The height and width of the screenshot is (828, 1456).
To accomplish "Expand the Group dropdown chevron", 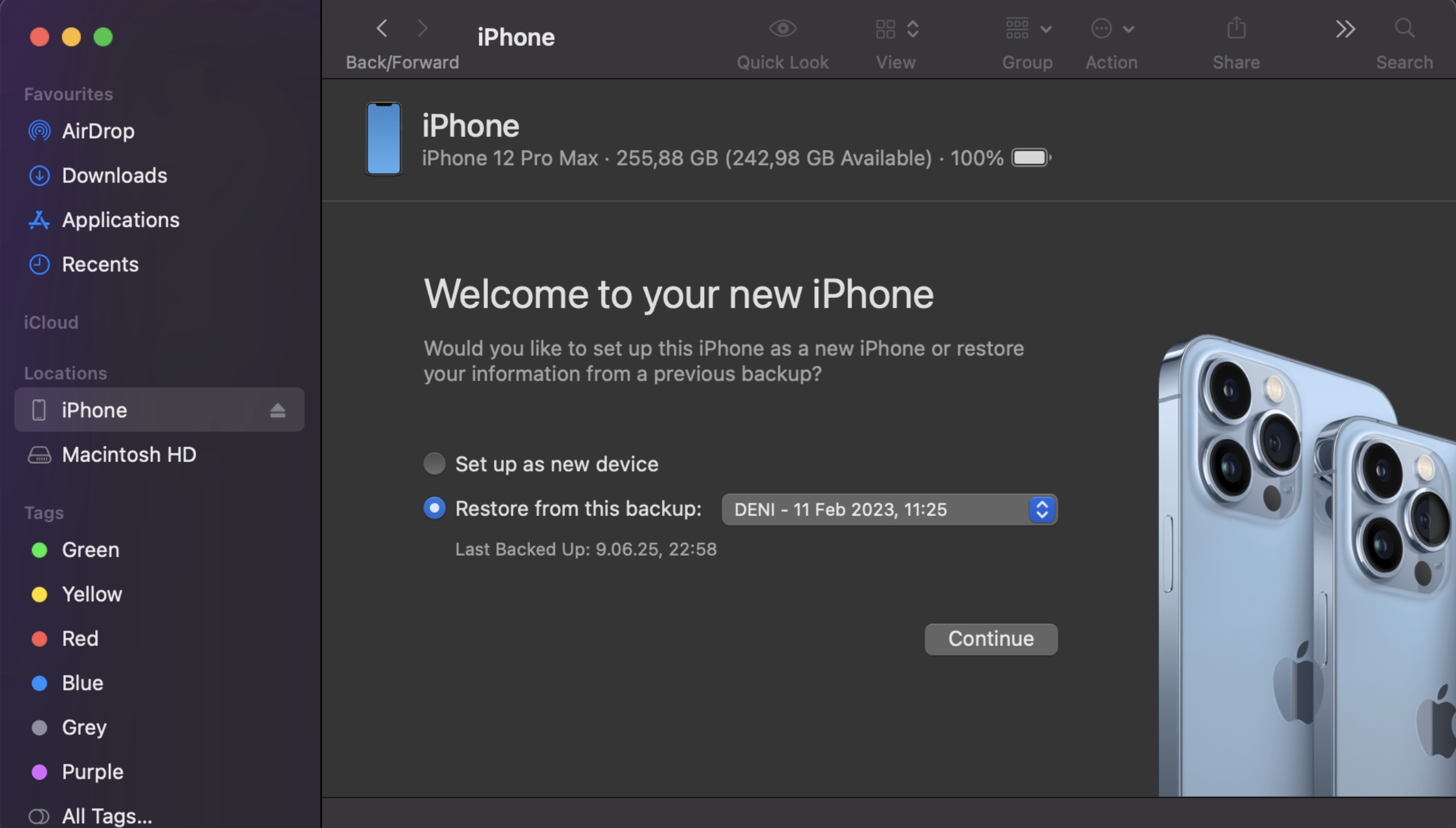I will 1046,29.
